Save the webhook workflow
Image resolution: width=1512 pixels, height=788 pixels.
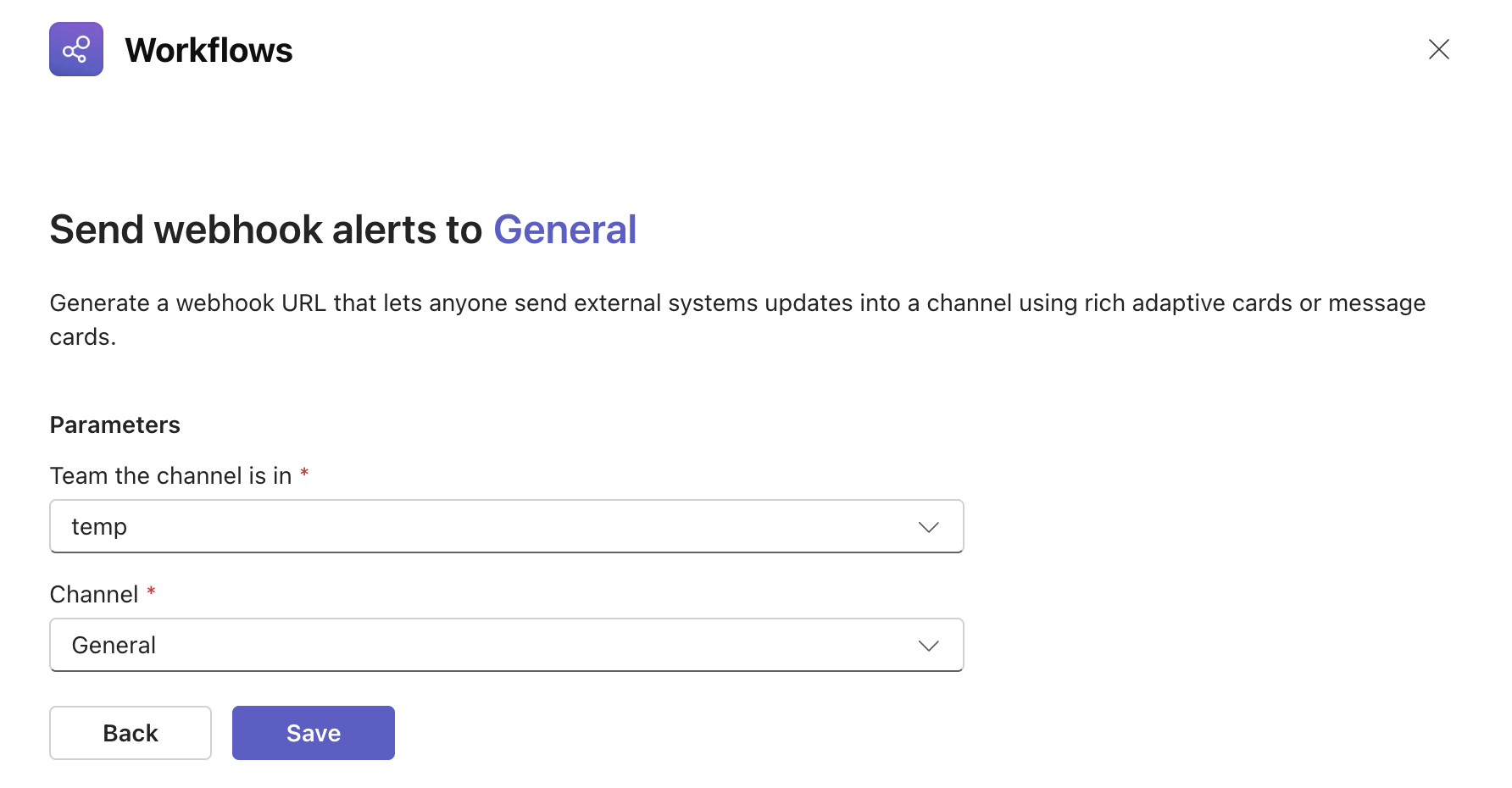coord(313,733)
